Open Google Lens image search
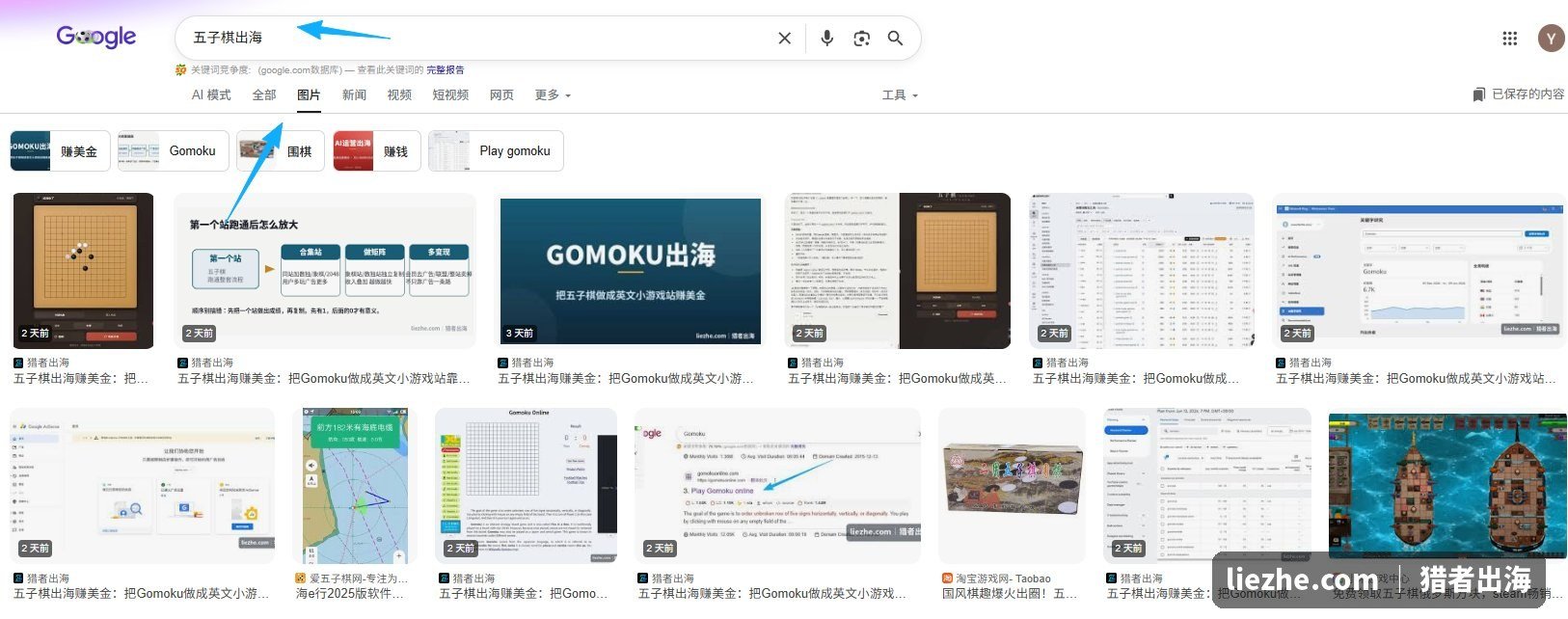Viewport: 1568px width, 619px height. pos(861,38)
